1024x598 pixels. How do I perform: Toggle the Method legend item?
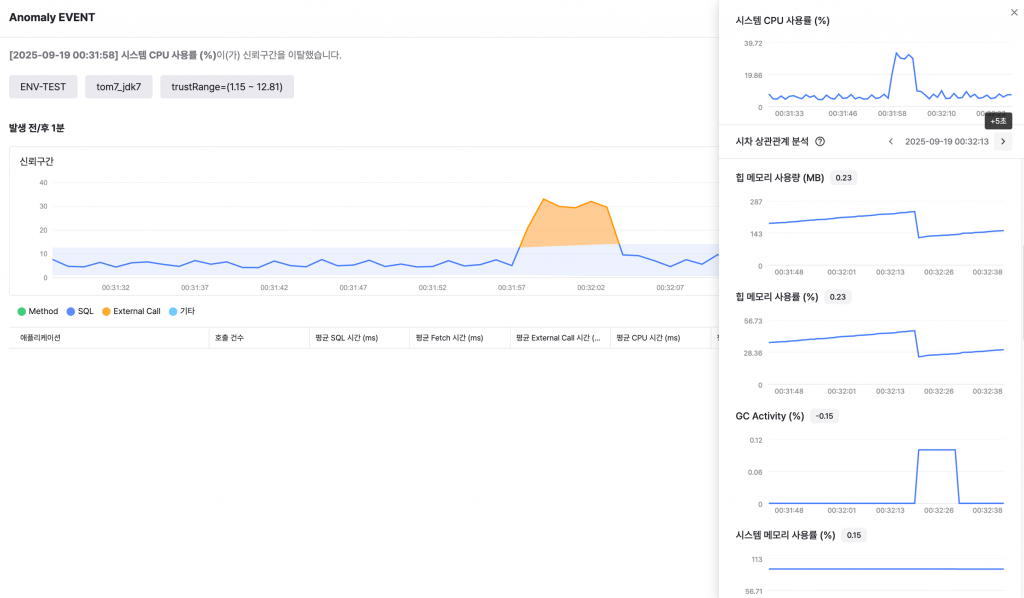37,311
